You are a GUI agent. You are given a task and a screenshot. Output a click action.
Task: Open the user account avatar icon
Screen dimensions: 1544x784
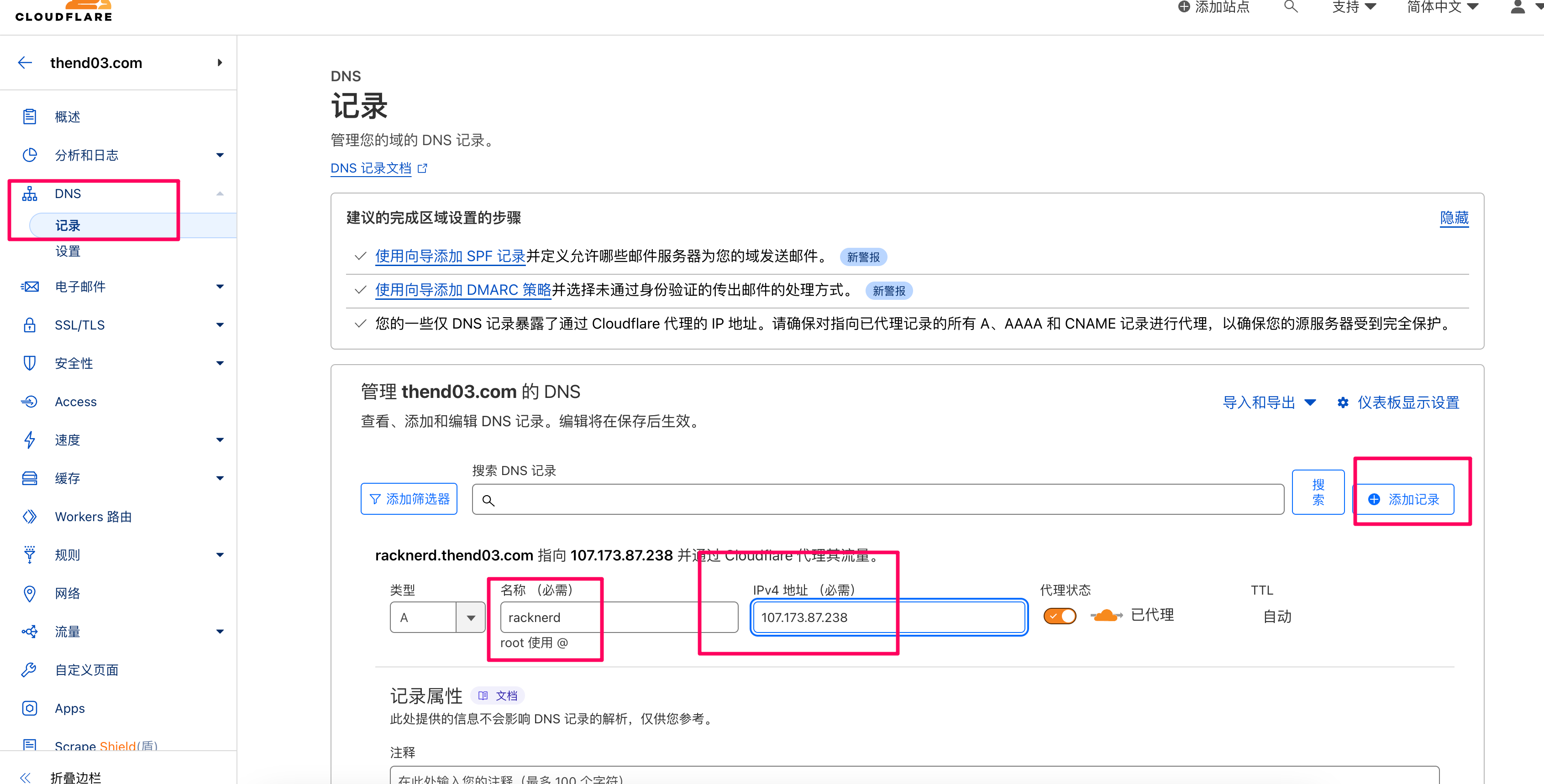(1518, 7)
